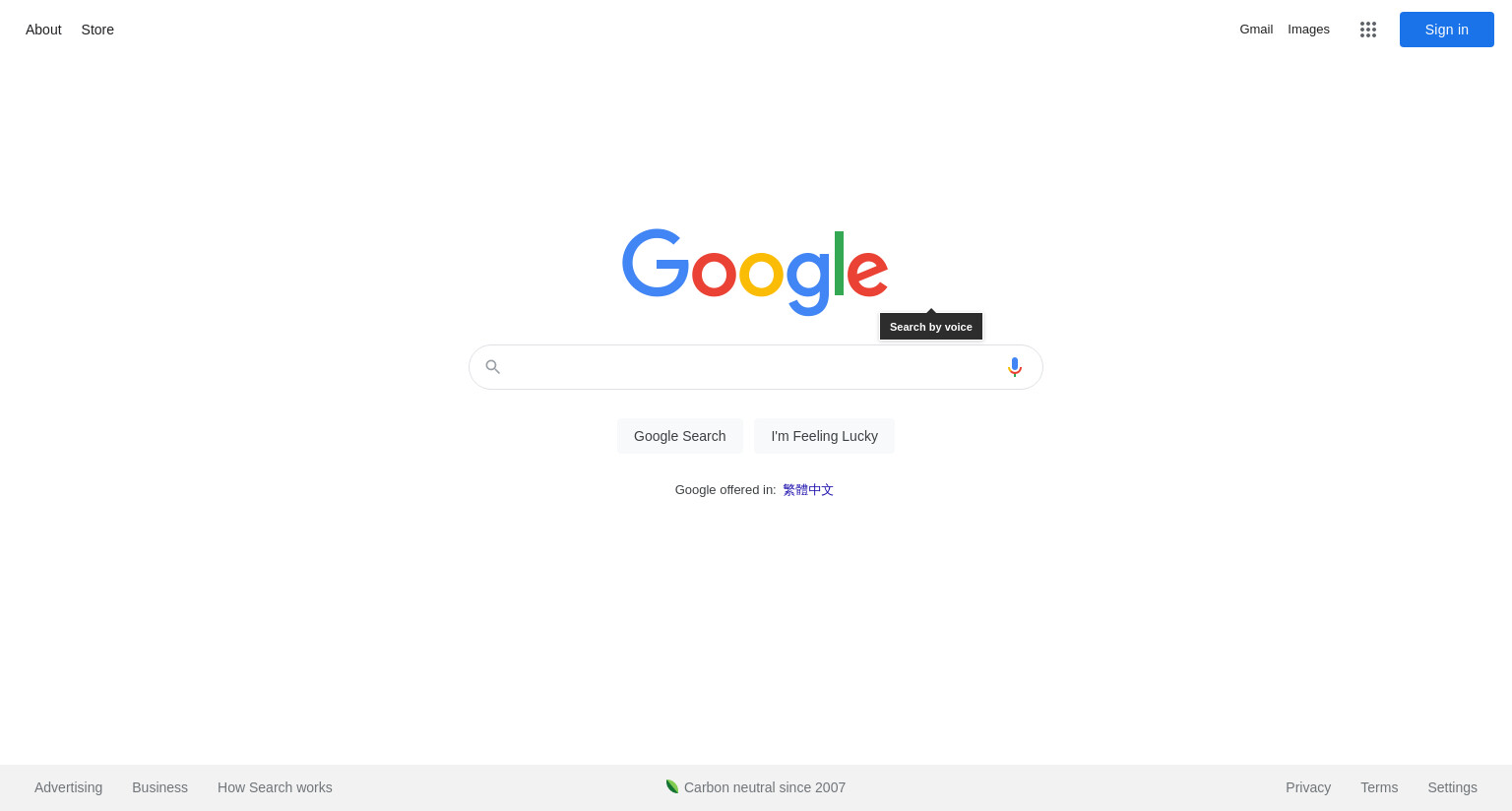
Task: Click the Search by voice microphone icon
Action: (1015, 367)
